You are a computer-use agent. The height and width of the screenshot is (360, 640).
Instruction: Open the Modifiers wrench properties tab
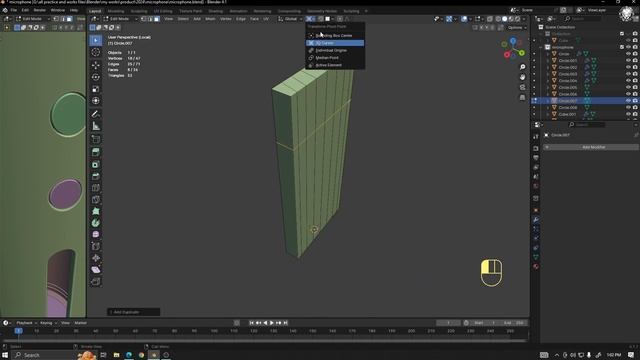(x=536, y=220)
